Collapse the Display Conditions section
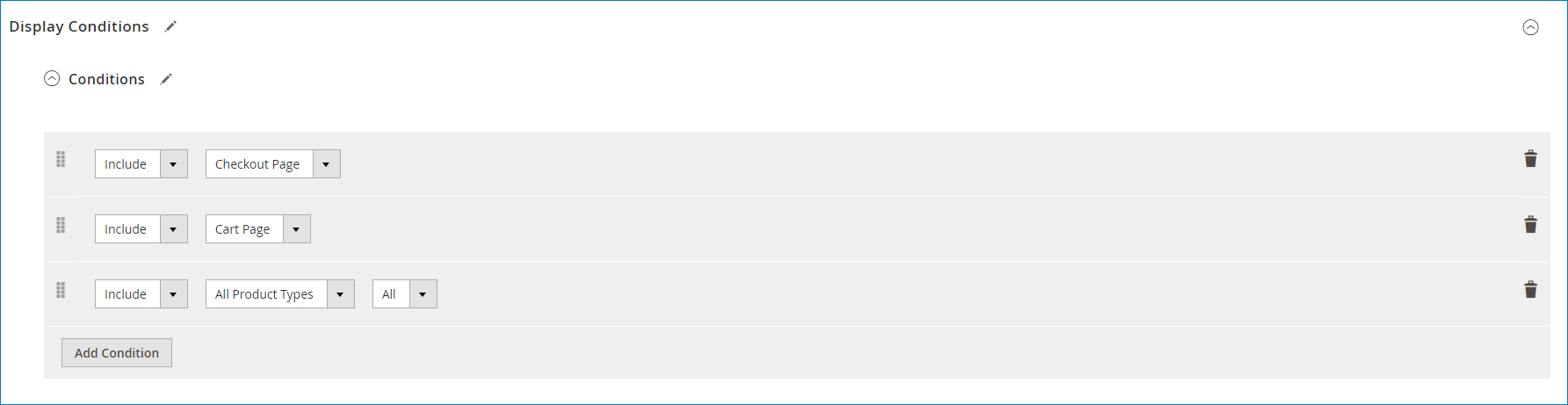1568x405 pixels. 1530,27
